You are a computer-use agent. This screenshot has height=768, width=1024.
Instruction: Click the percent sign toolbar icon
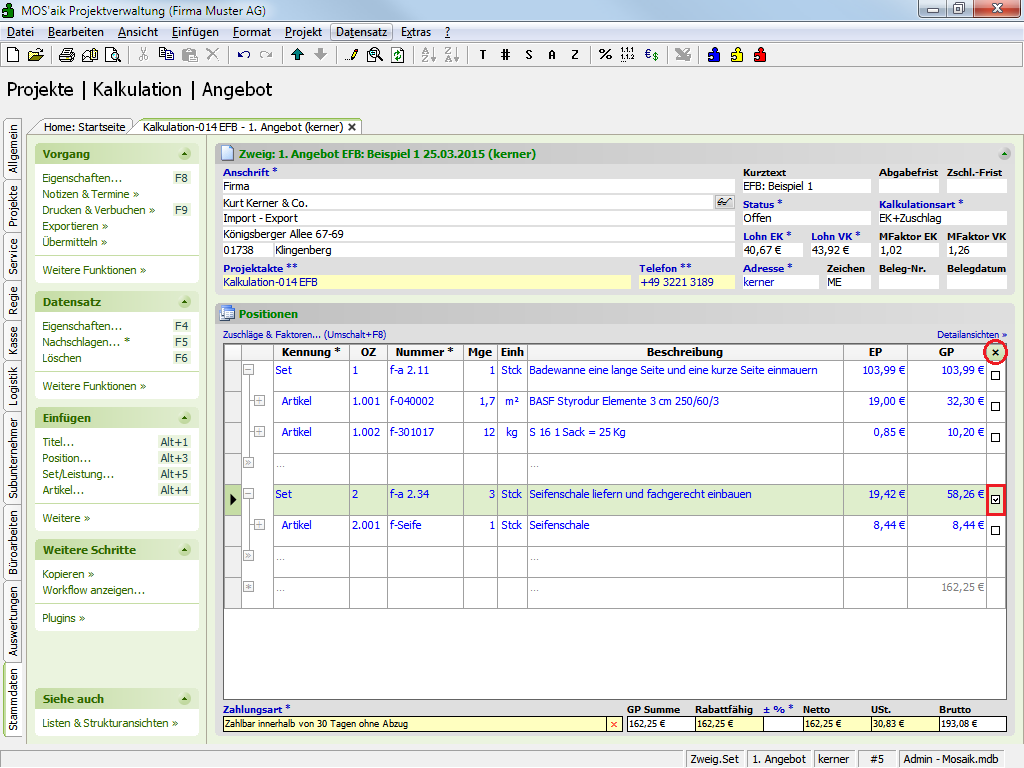pyautogui.click(x=605, y=55)
